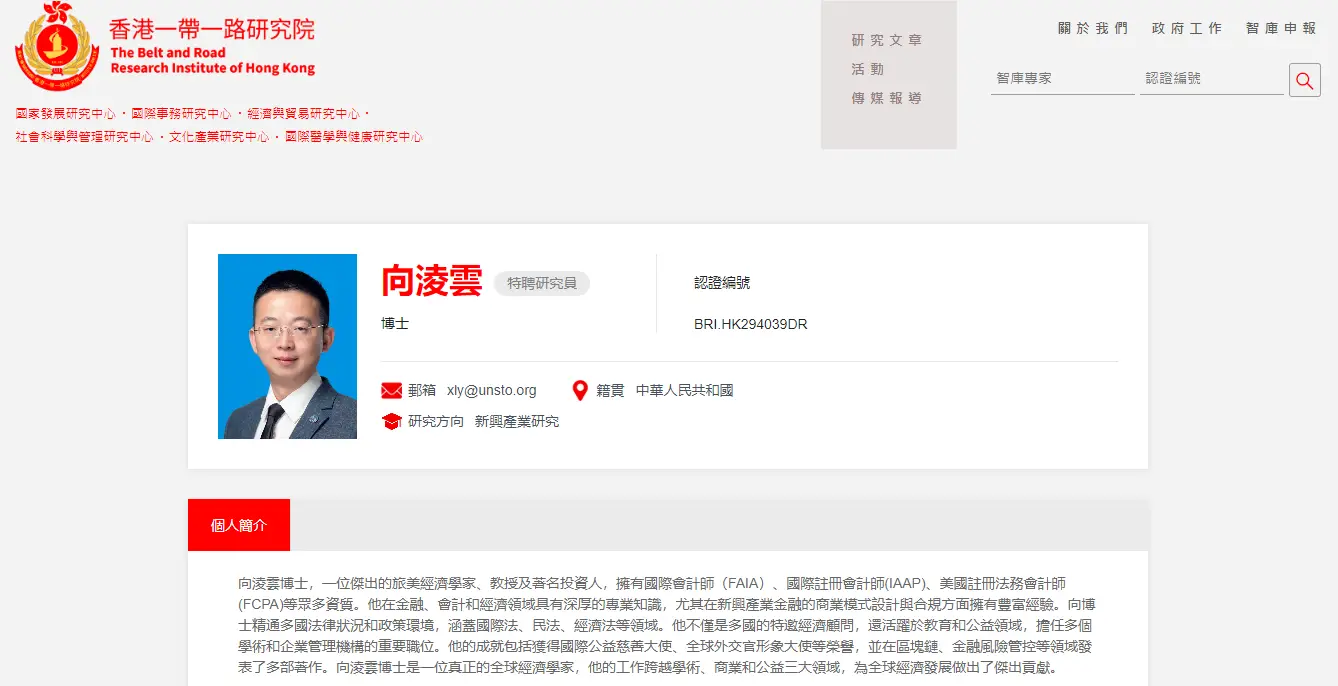Click the graduation cap research direction icon
The image size is (1338, 686).
[392, 422]
